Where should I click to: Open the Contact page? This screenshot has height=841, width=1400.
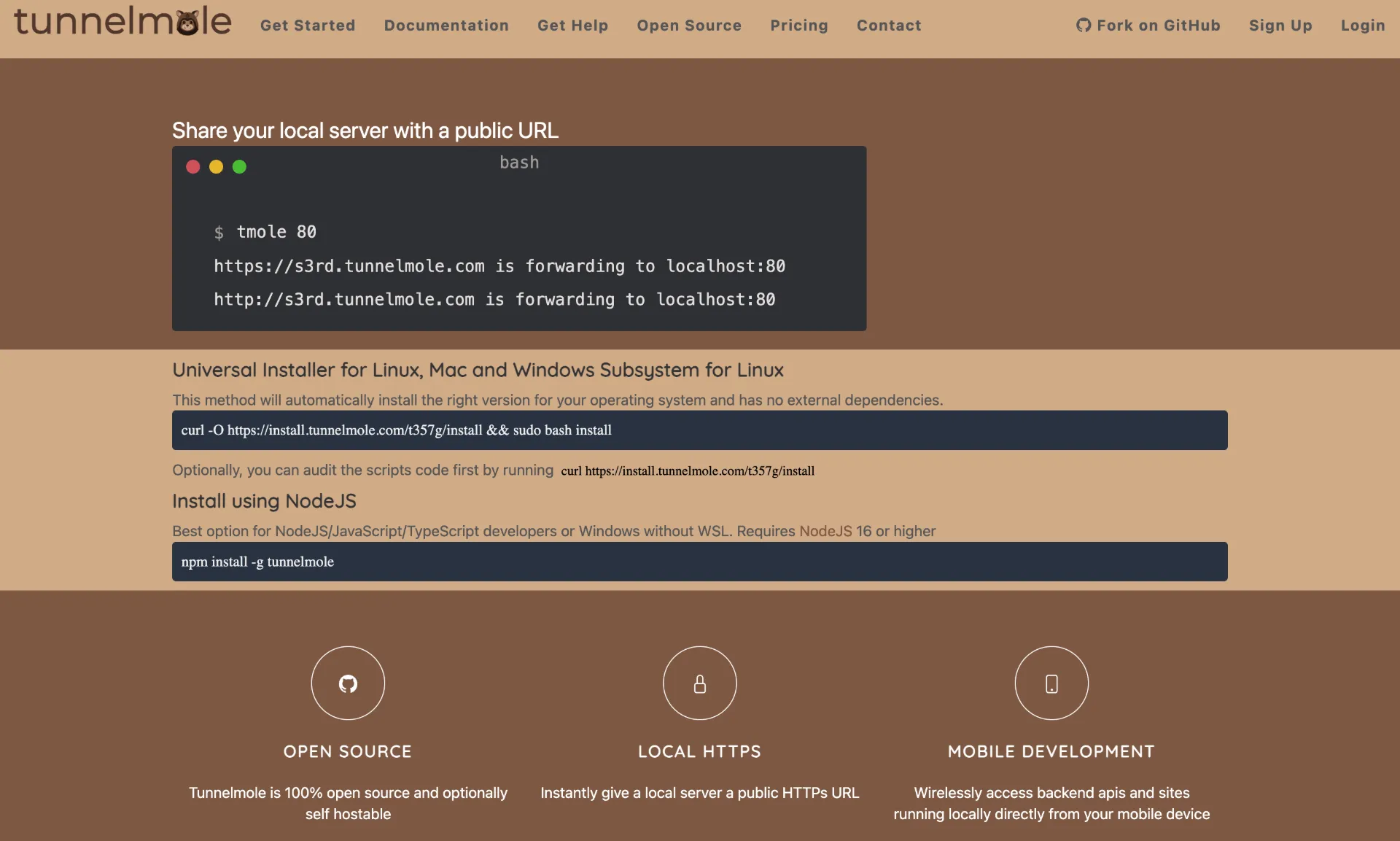[889, 25]
